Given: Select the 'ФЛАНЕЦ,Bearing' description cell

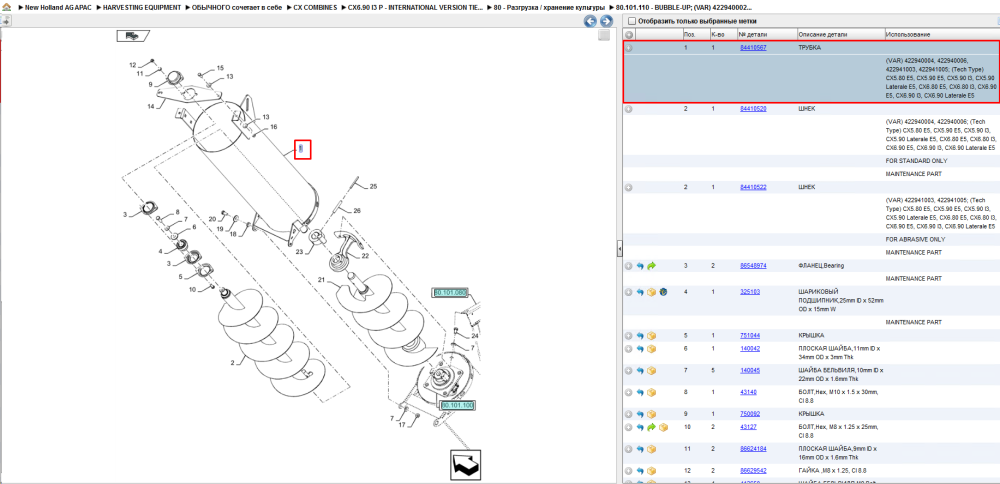Looking at the screenshot, I should tap(823, 265).
